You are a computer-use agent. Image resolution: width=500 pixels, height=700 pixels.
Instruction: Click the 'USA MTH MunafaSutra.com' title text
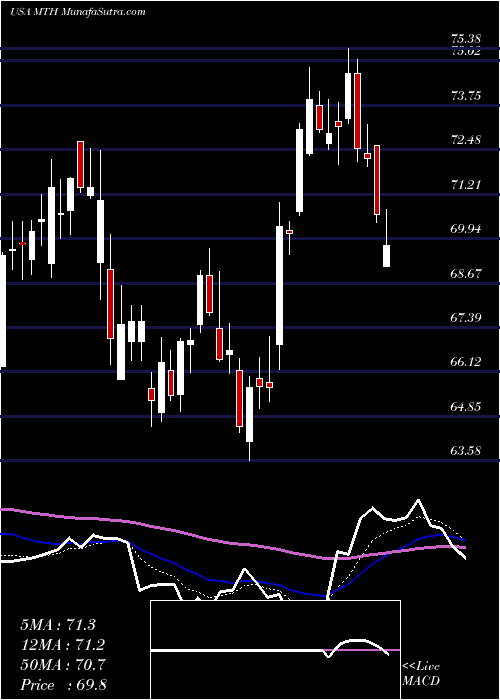[78, 12]
